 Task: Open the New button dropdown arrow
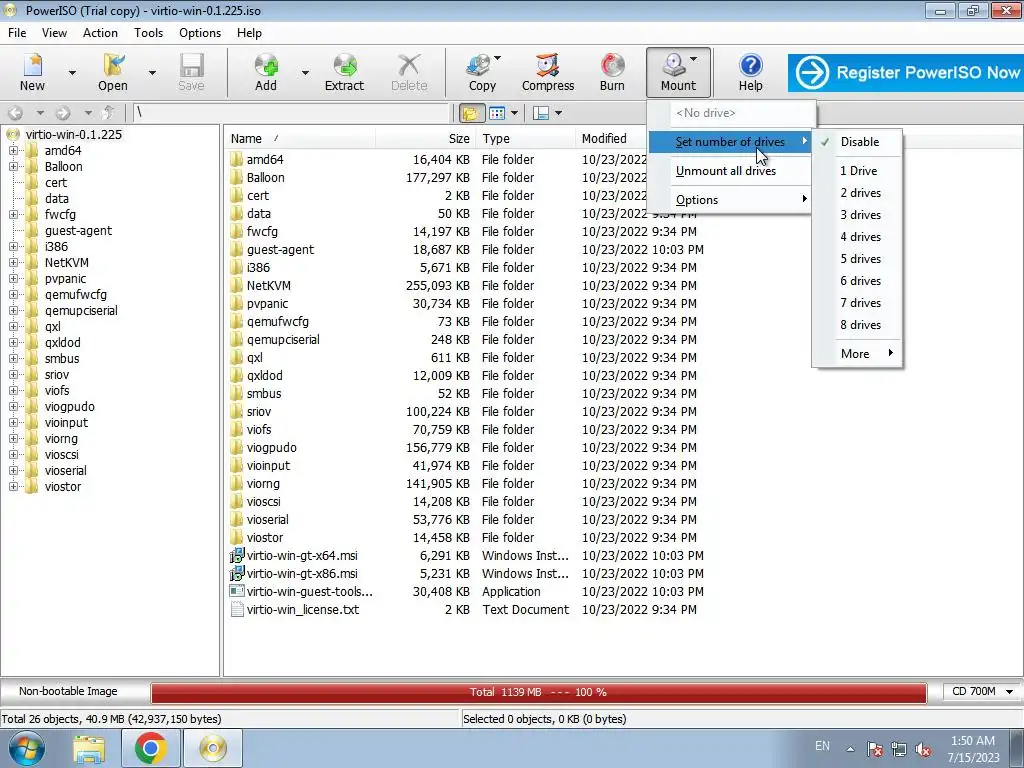coord(72,72)
